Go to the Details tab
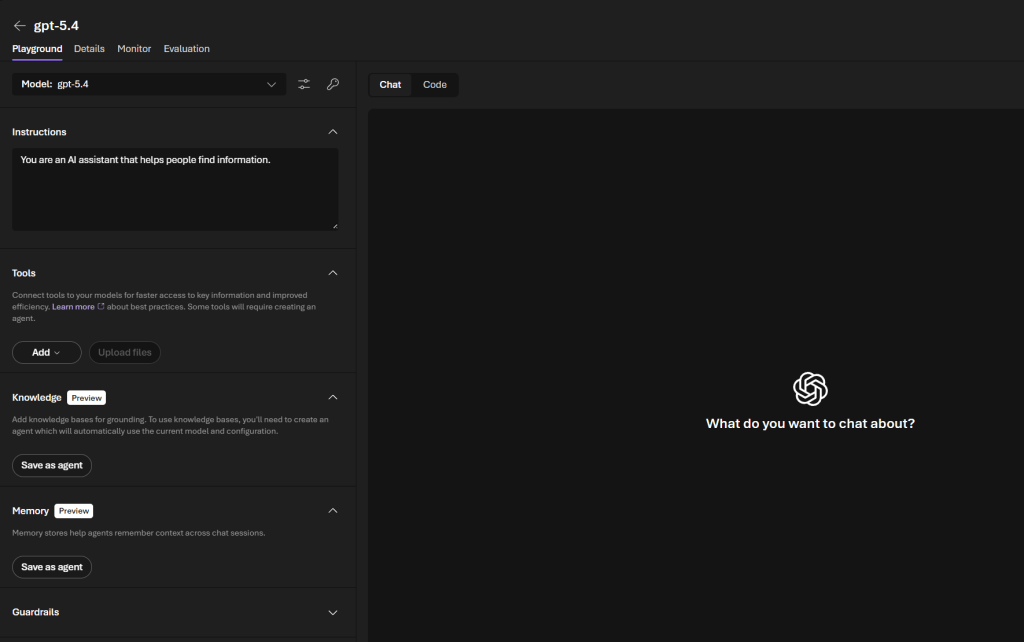Image resolution: width=1024 pixels, height=642 pixels. point(89,48)
